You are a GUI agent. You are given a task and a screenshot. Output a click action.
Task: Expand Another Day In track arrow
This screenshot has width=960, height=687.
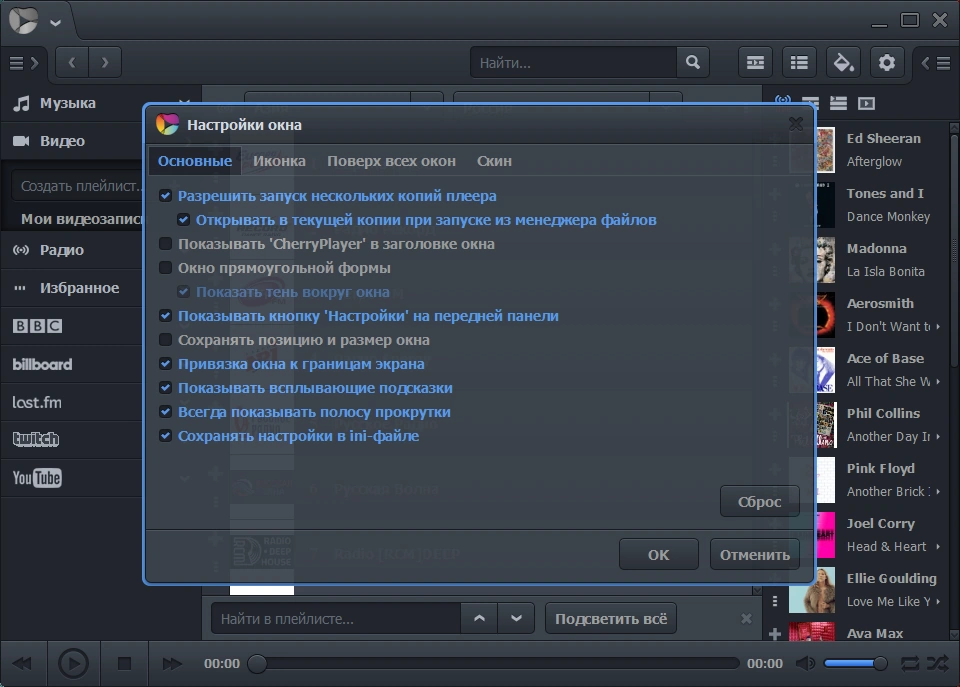pos(938,437)
